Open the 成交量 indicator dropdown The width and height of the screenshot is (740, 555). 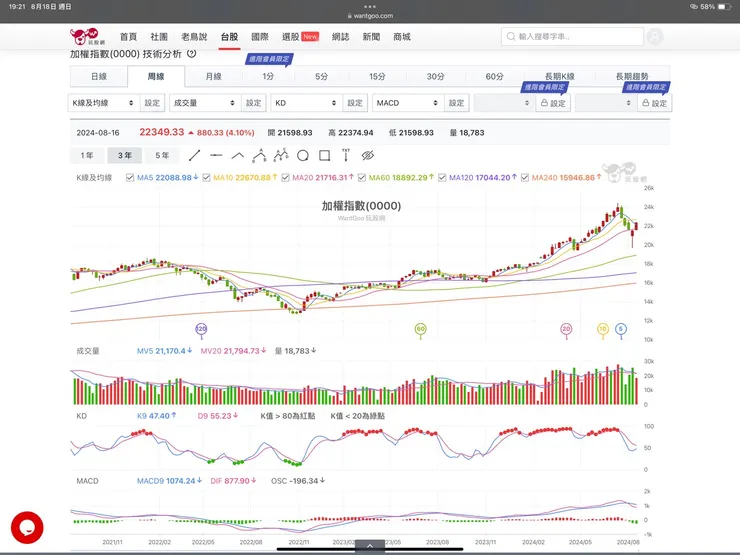point(205,103)
